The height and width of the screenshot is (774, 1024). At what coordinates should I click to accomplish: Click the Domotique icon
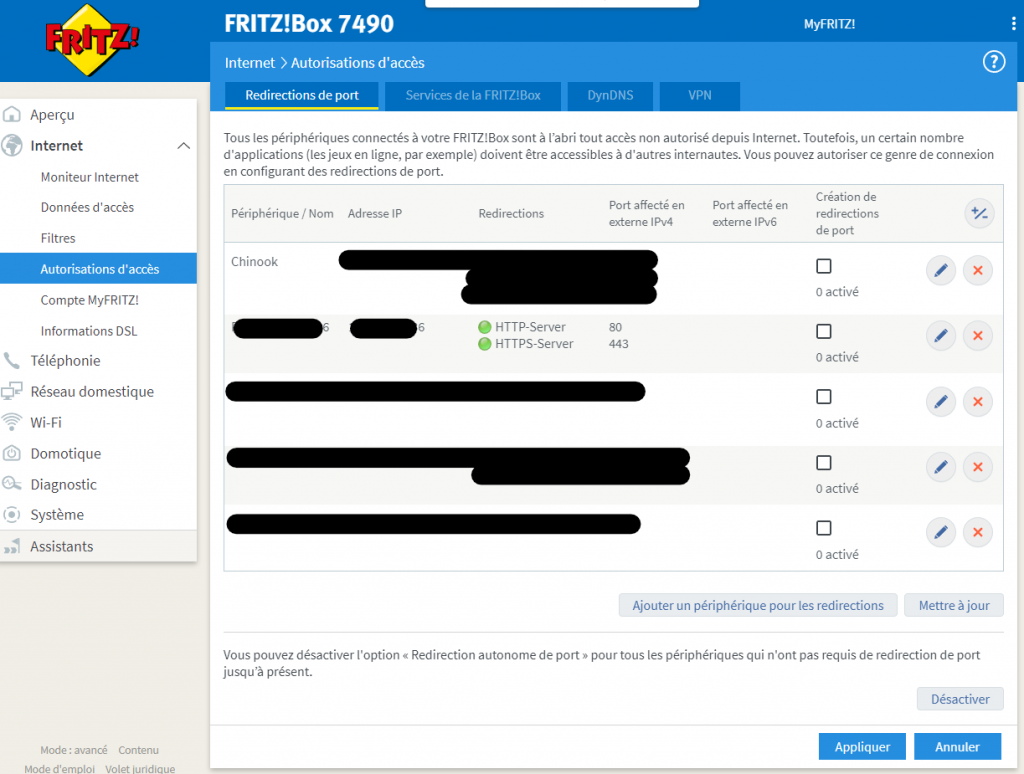(12, 453)
